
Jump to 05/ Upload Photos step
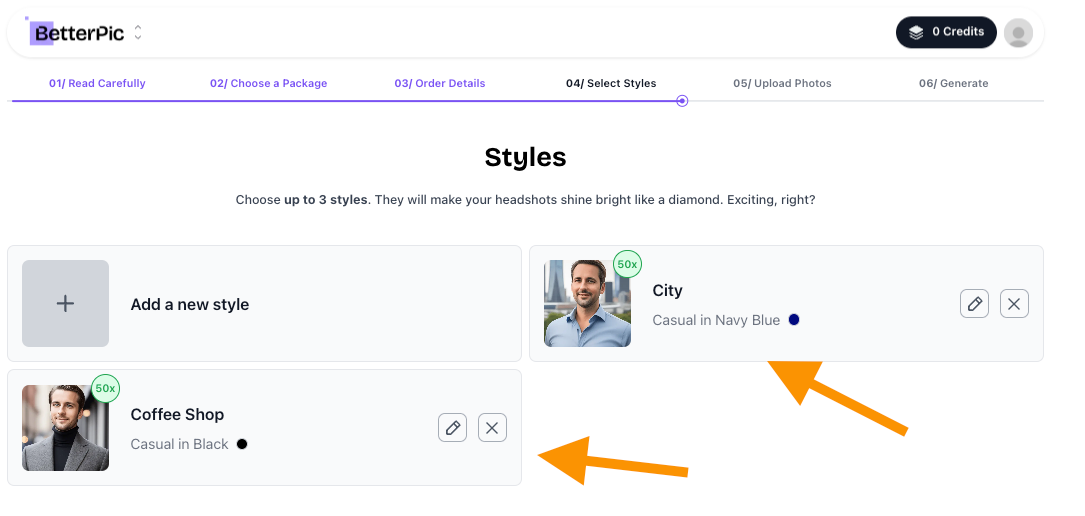(x=783, y=83)
